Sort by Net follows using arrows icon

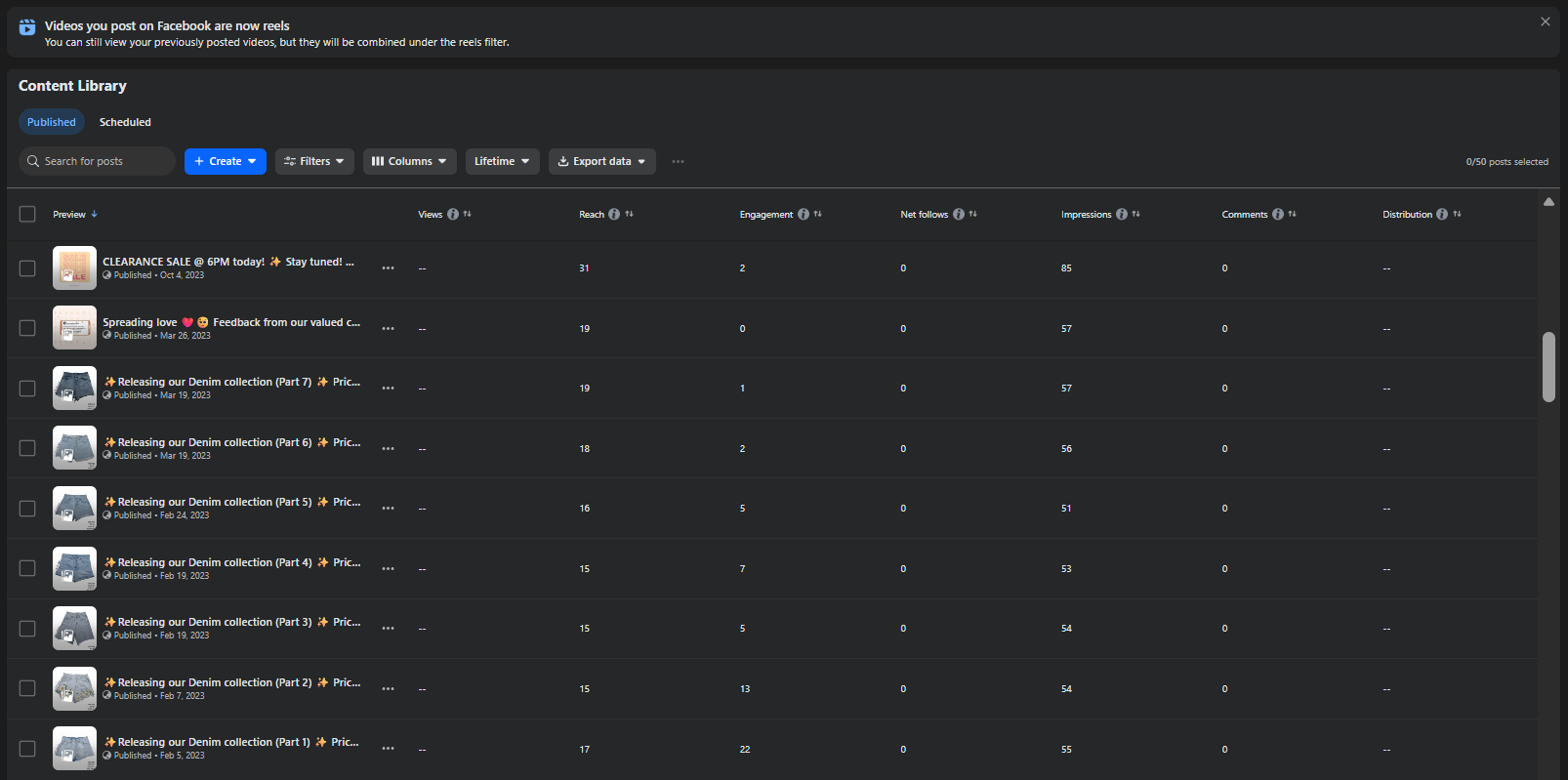[x=973, y=215]
